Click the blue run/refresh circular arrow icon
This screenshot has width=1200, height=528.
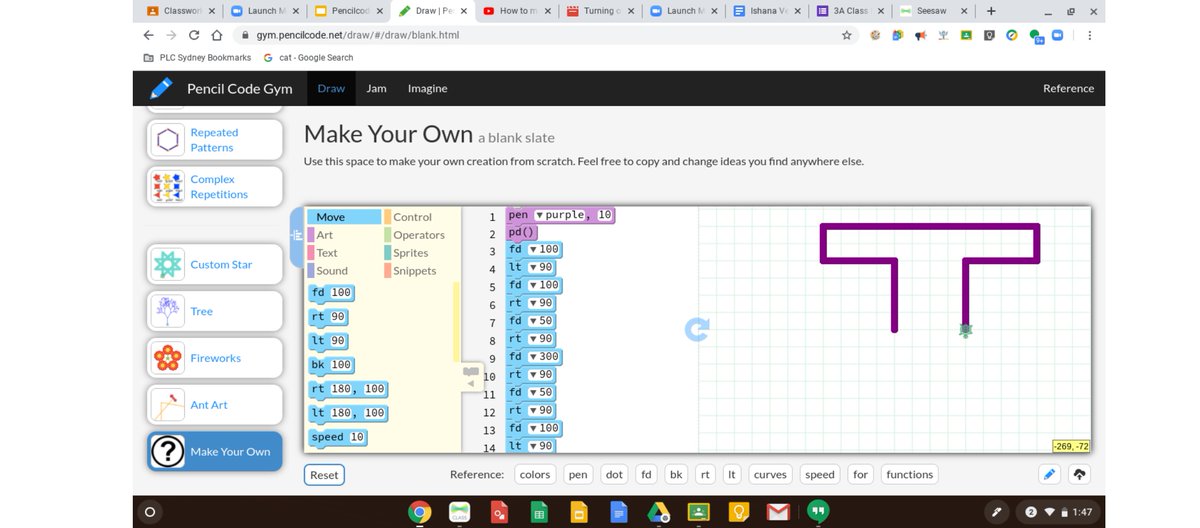pyautogui.click(x=697, y=330)
